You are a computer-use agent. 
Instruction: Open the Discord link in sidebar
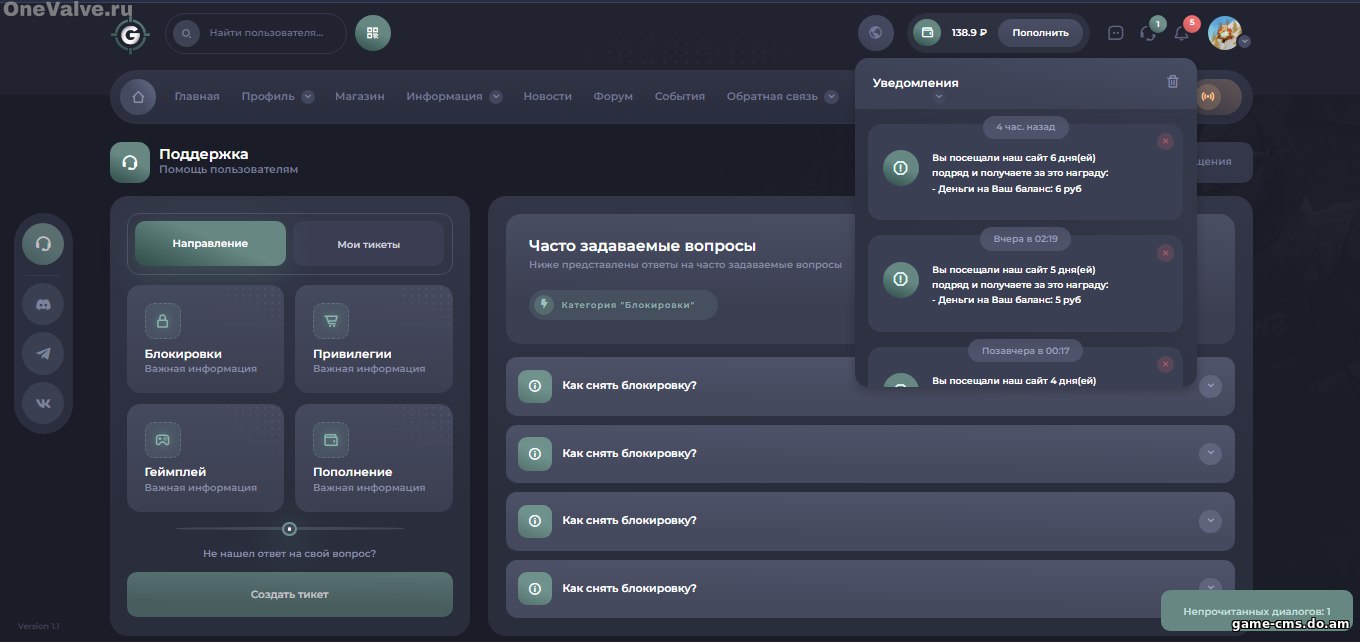point(43,302)
